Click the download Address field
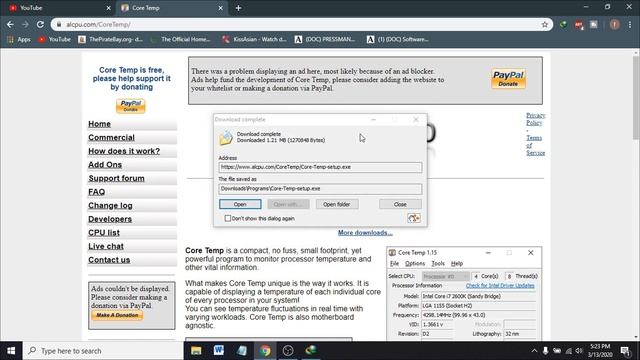This screenshot has height=360, width=640. [x=320, y=167]
